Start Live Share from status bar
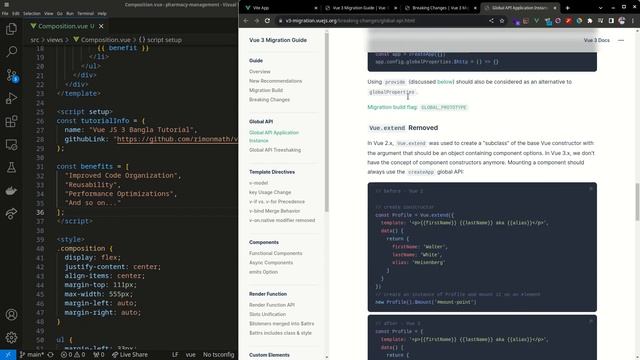 click(x=130, y=355)
